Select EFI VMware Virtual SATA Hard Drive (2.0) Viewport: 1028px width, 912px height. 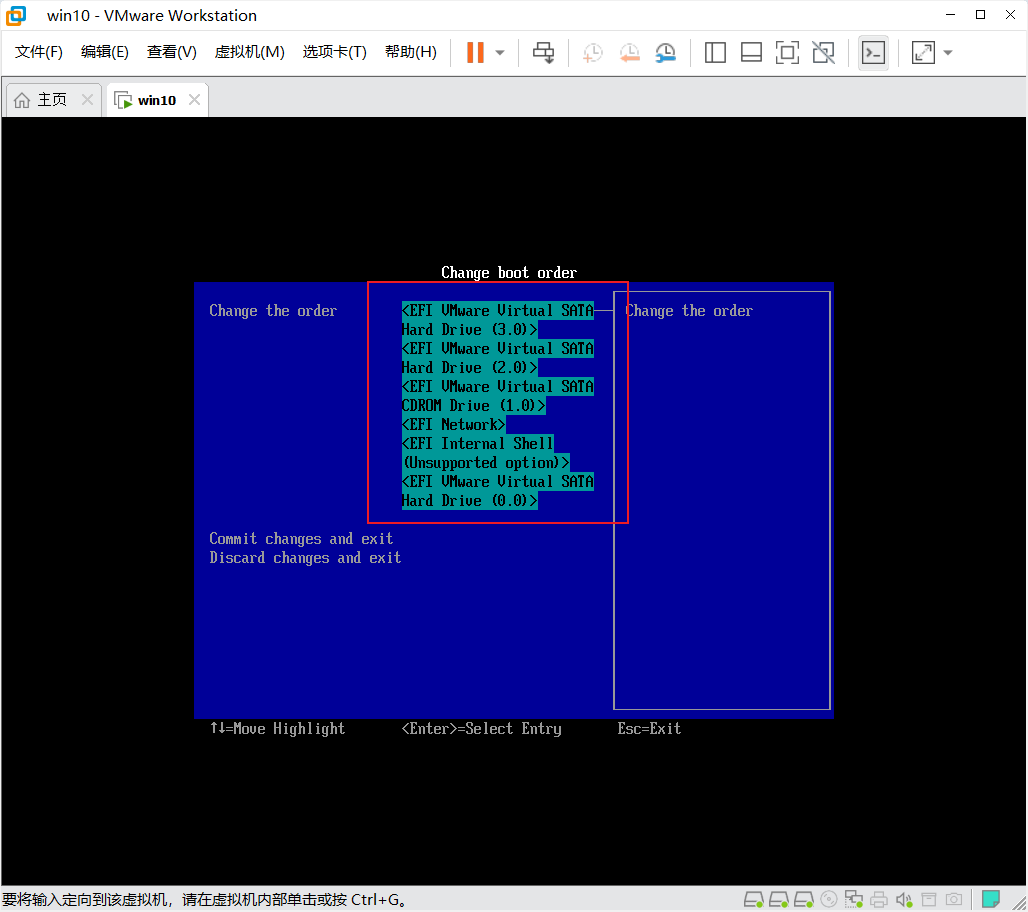point(498,358)
